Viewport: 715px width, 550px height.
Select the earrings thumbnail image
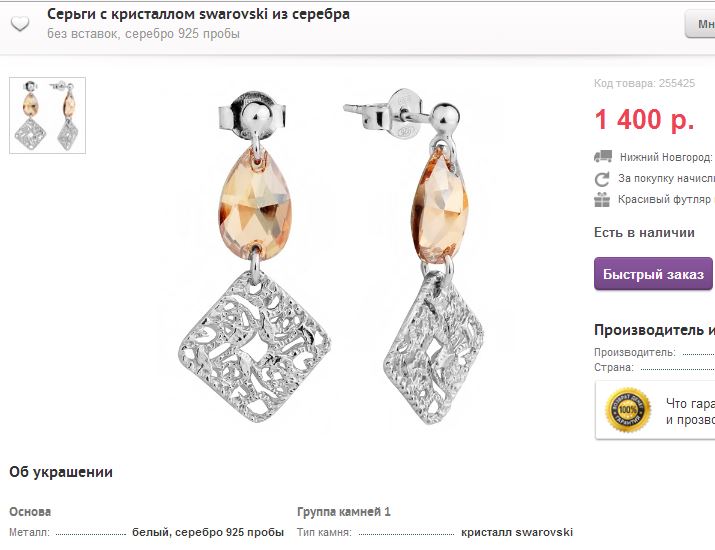47,115
